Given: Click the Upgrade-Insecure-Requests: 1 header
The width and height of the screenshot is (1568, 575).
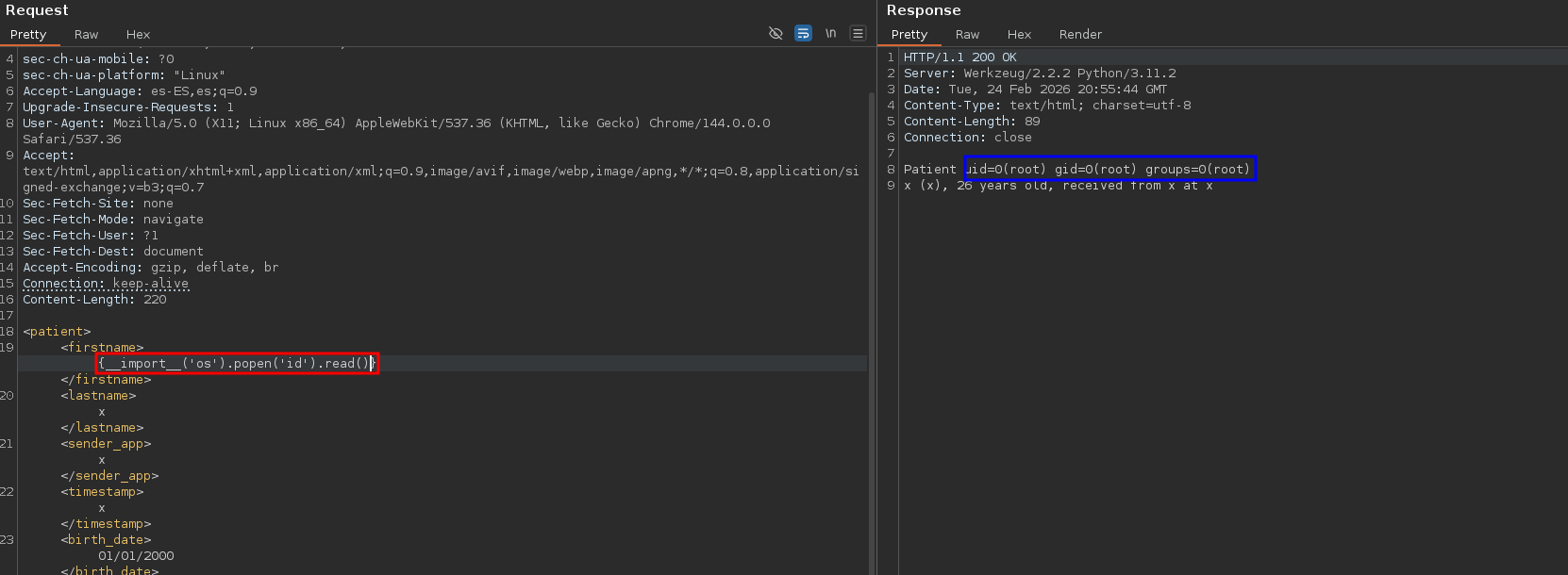Looking at the screenshot, I should tap(128, 107).
